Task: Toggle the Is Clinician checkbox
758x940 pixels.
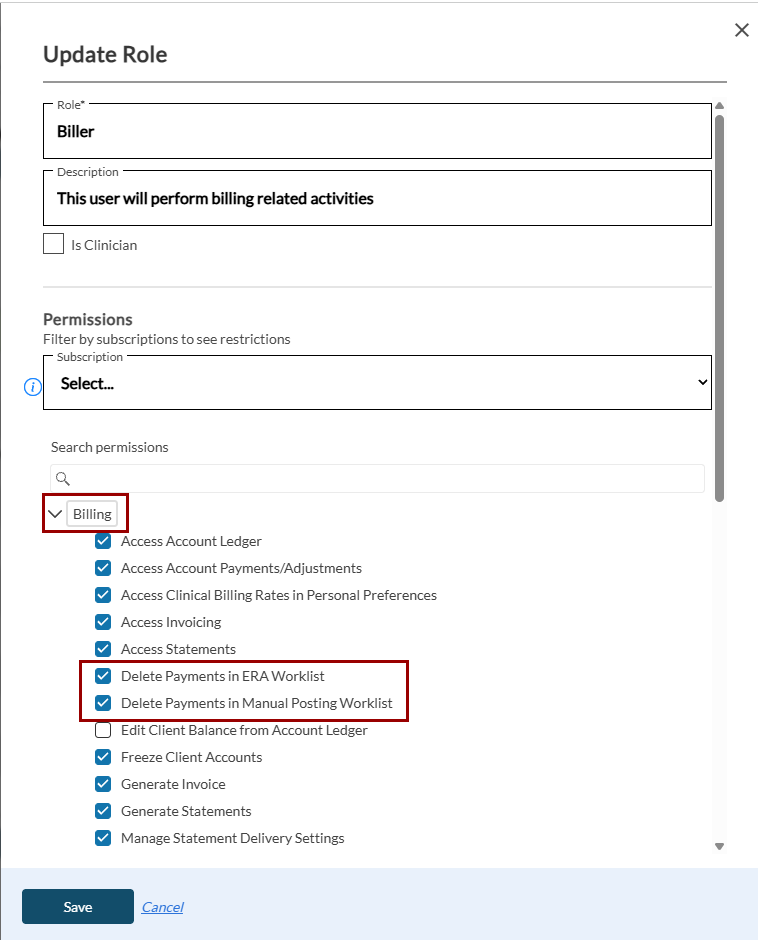Action: coord(54,244)
